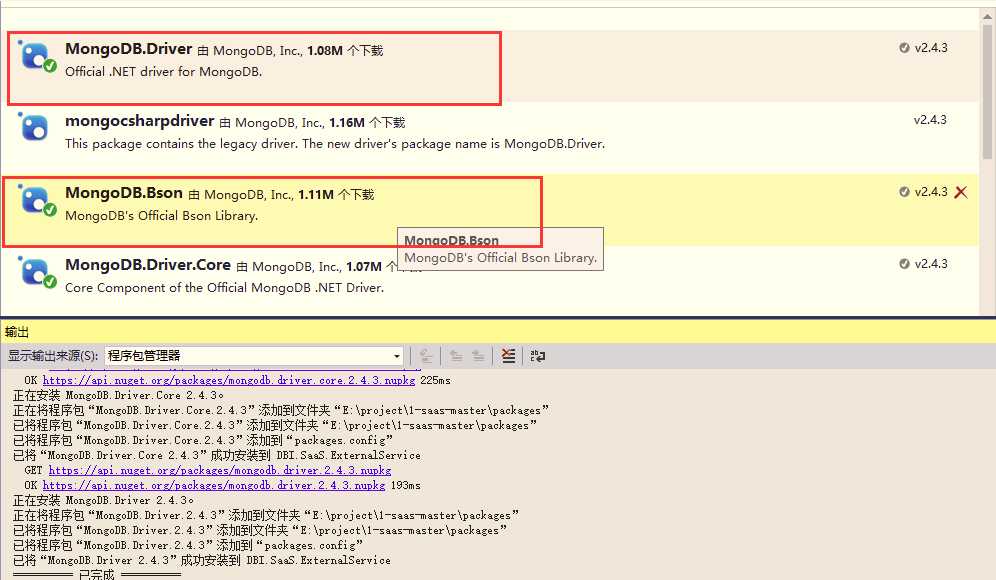
Task: Click the MongoDB.Driver.Core package icon
Action: coord(36,273)
